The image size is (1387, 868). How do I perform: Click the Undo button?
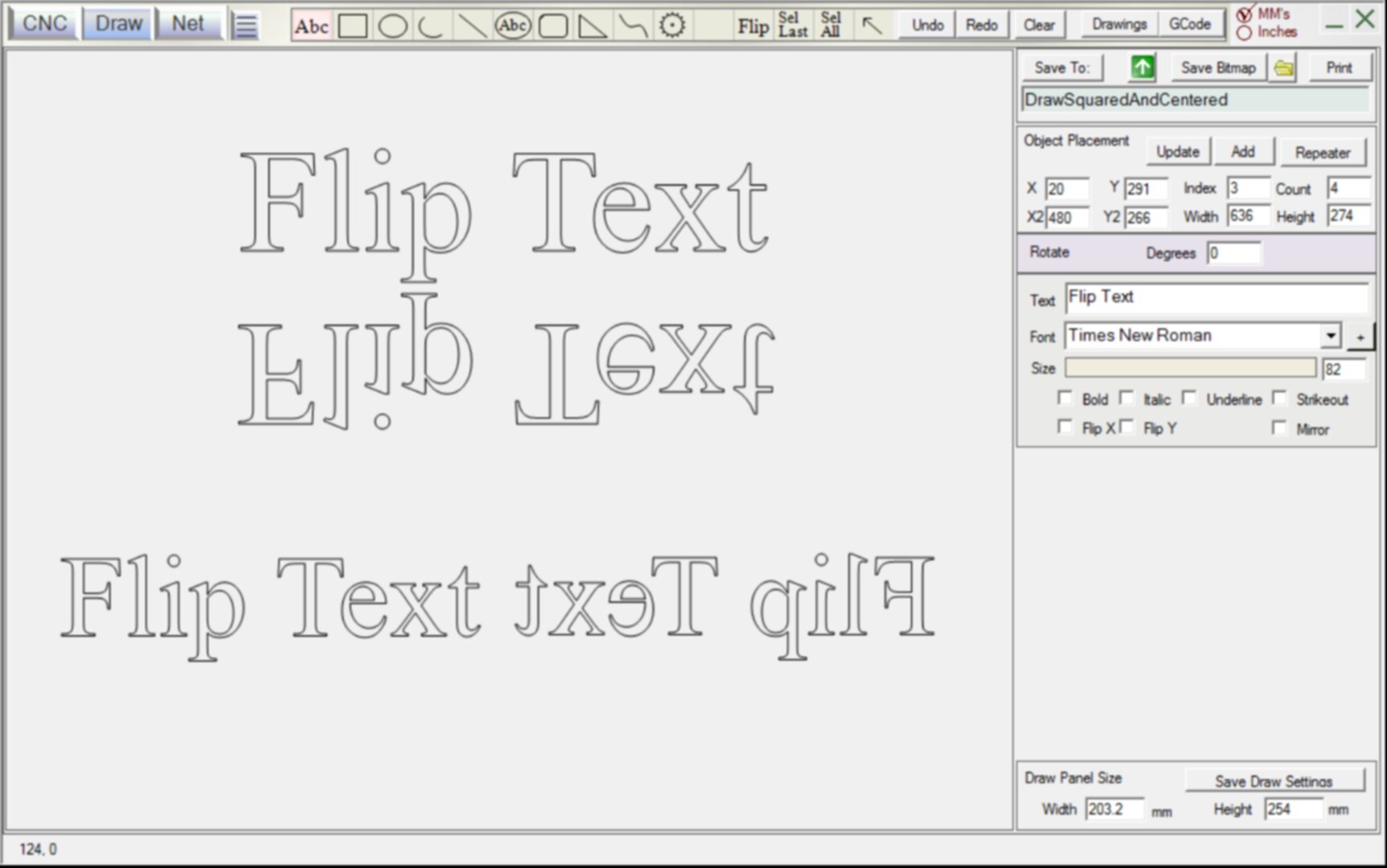927,25
